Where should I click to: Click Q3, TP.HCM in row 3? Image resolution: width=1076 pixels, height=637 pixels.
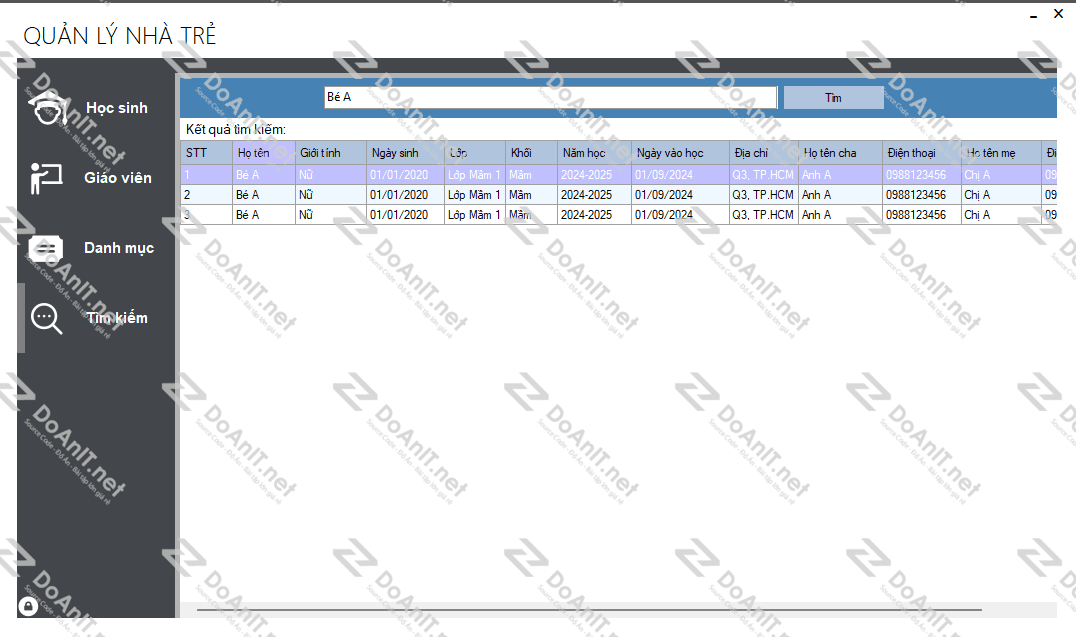[x=763, y=215]
